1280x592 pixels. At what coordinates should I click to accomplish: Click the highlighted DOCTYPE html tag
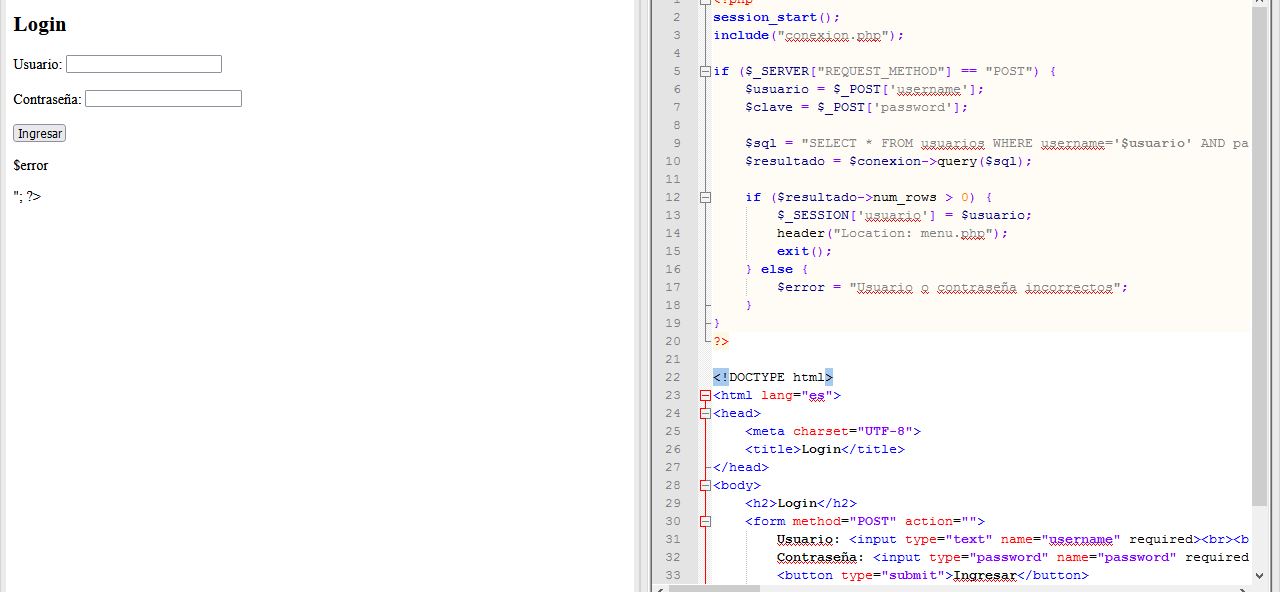tap(772, 377)
